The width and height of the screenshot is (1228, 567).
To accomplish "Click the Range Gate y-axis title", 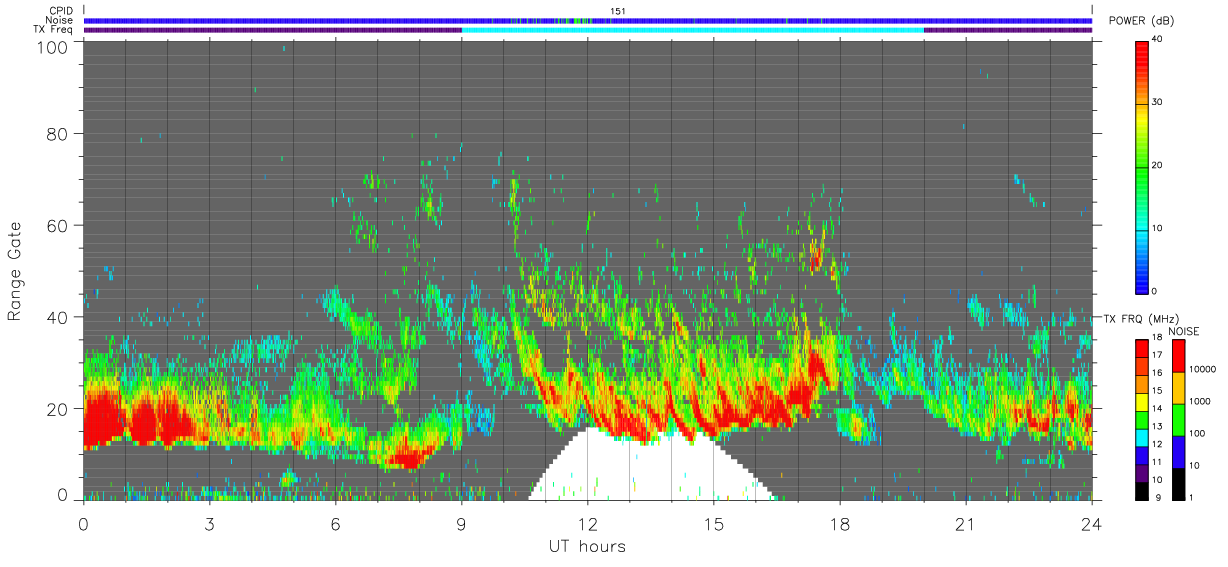I will pos(15,270).
